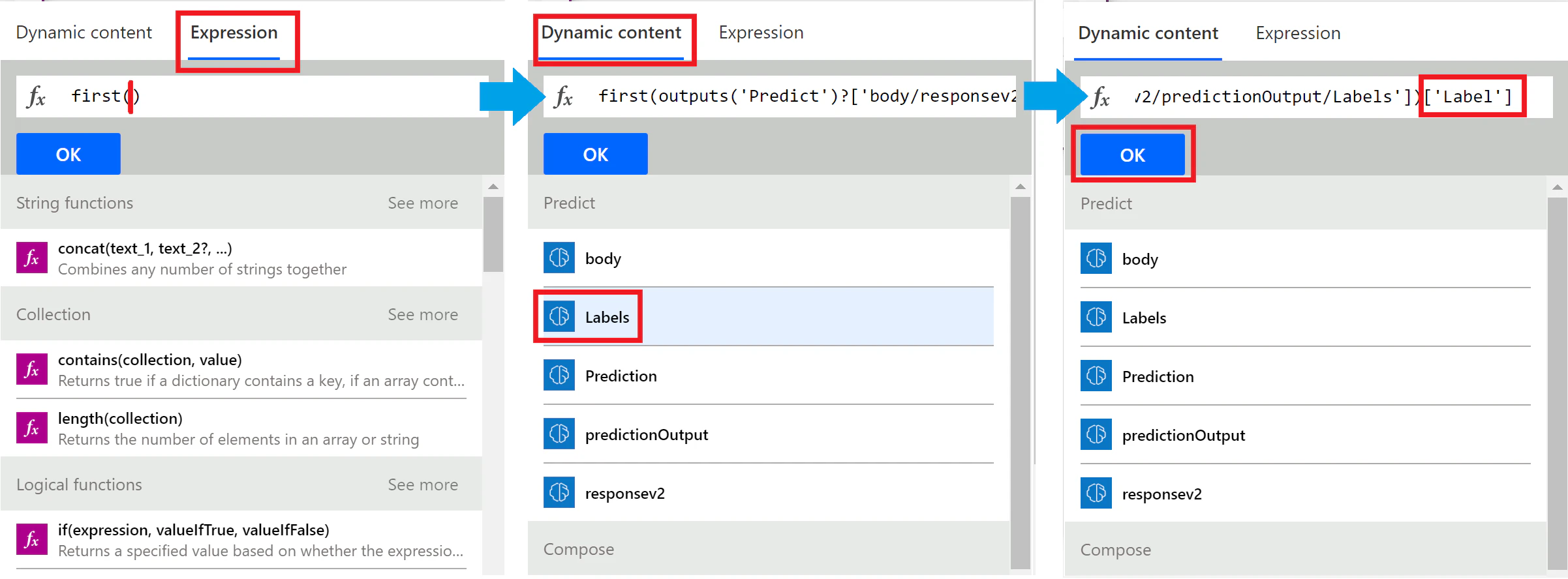The image size is (1568, 579).
Task: Click the right panel expression field ending ['Label']
Action: (x=1317, y=97)
